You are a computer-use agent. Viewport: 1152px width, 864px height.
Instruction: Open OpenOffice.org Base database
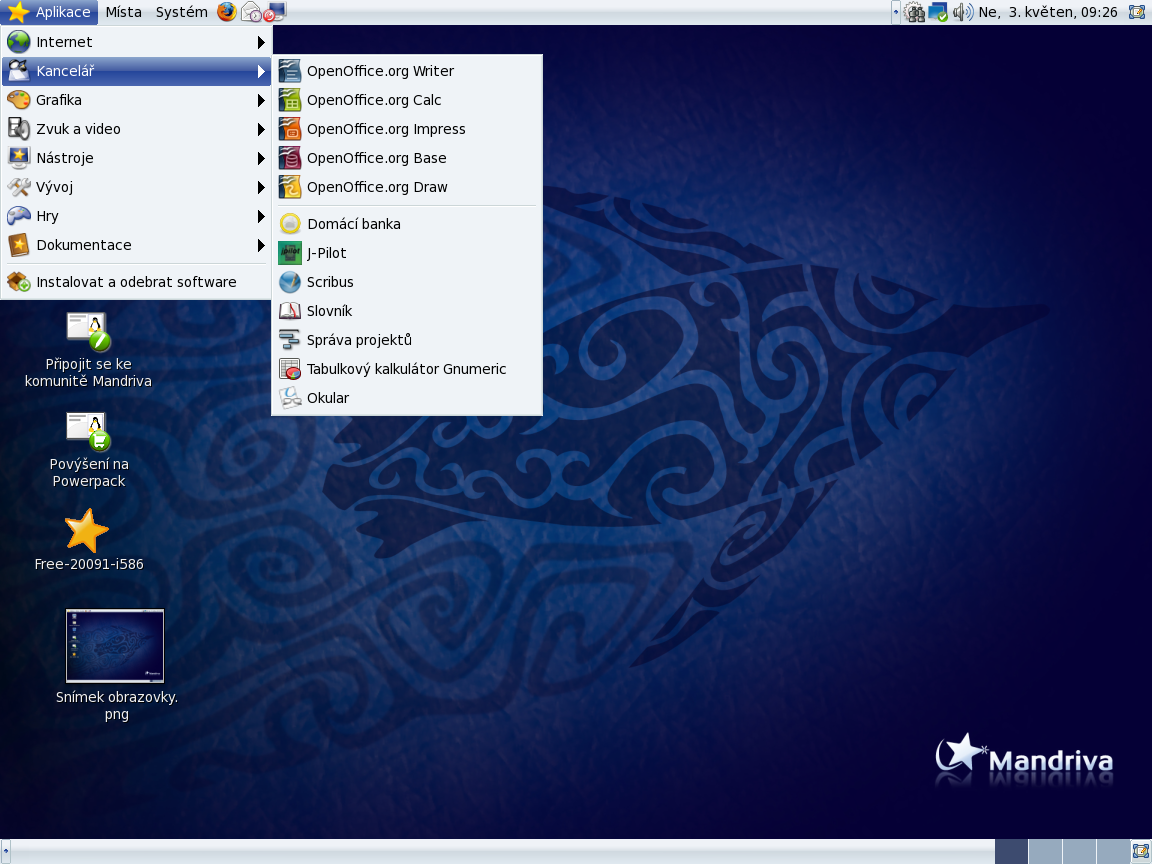[x=407, y=158]
